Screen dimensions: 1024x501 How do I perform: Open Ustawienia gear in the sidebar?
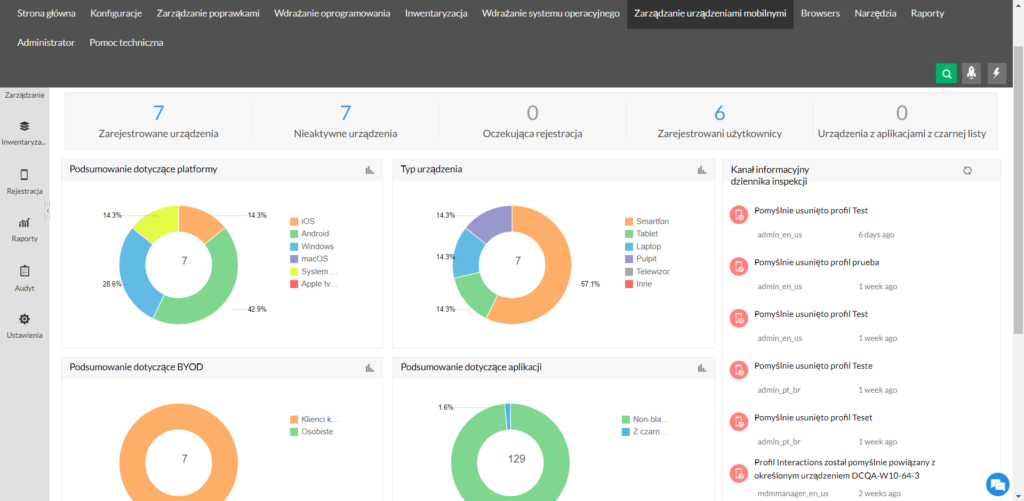pyautogui.click(x=24, y=325)
